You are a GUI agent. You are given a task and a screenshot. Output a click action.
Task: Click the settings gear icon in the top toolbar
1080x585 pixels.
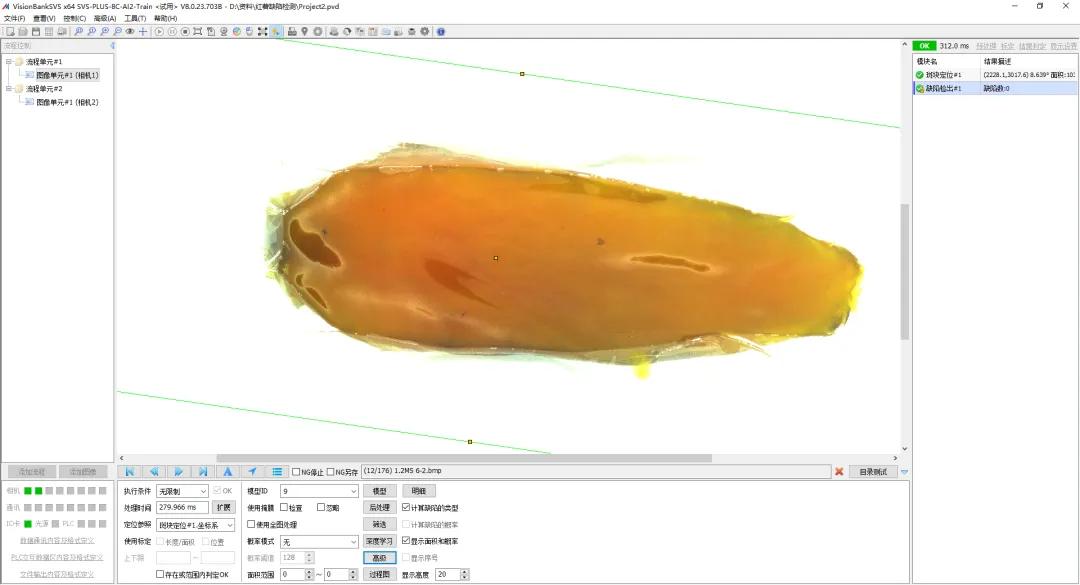(x=425, y=32)
